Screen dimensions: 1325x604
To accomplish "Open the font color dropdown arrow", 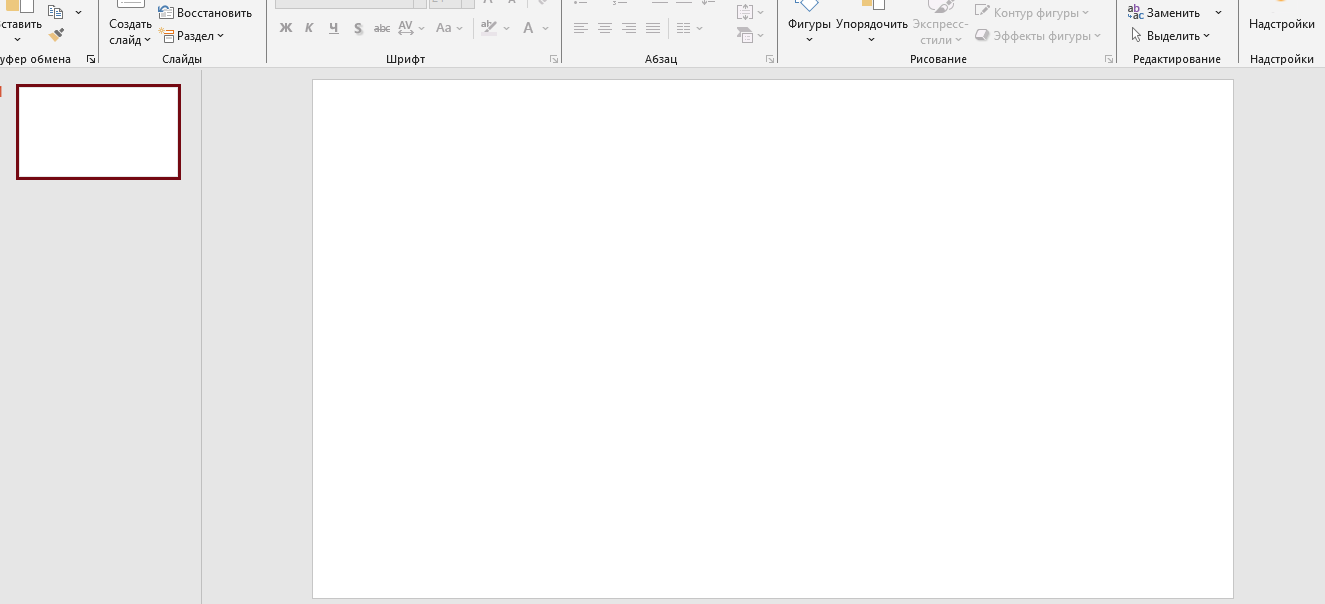I will (x=546, y=28).
